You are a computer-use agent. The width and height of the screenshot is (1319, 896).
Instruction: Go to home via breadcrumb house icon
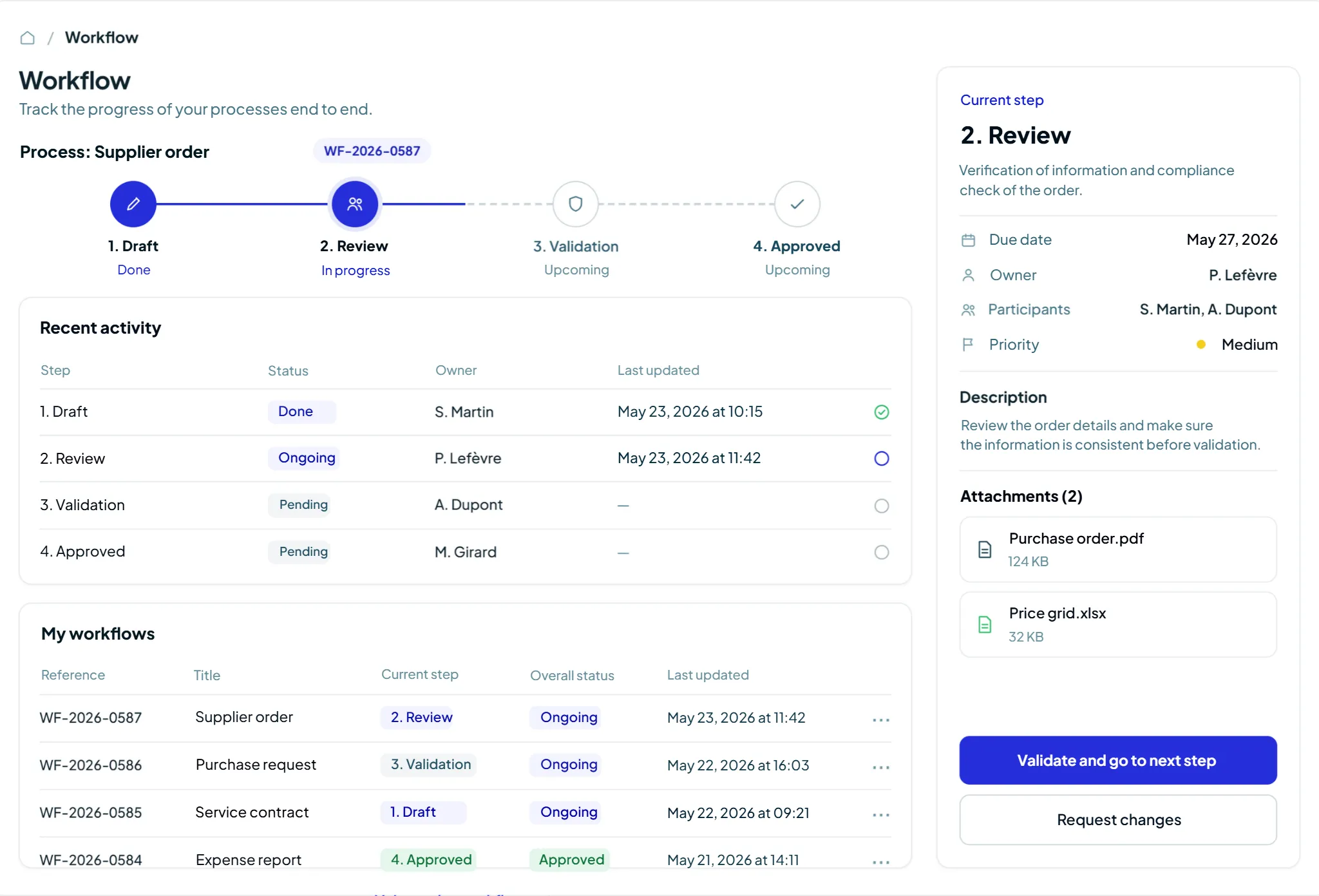[27, 38]
